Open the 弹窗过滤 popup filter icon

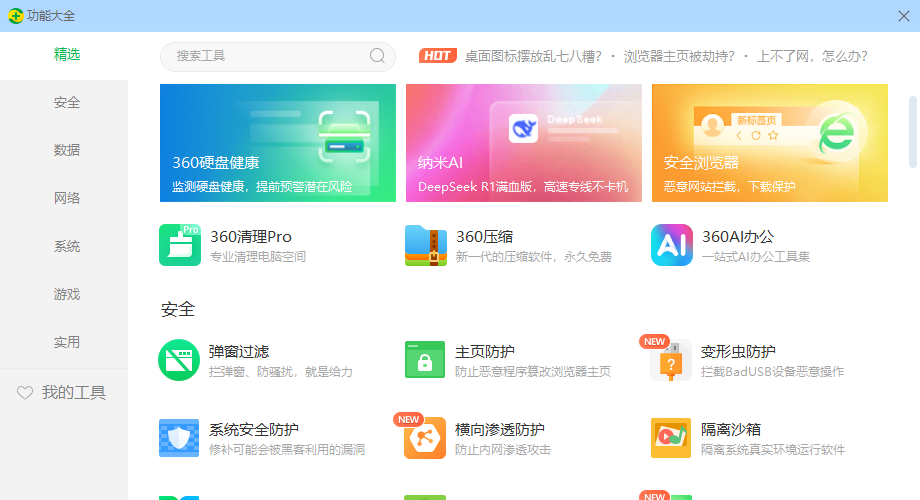pyautogui.click(x=179, y=360)
